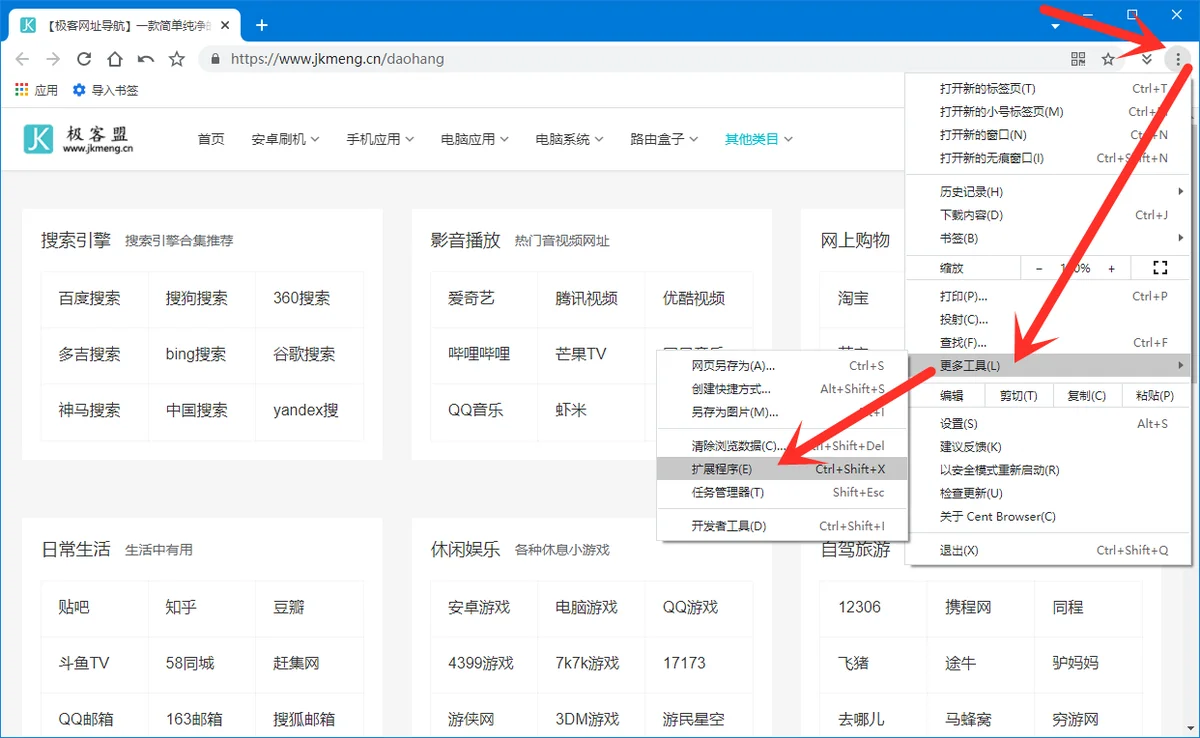The width and height of the screenshot is (1200, 738).
Task: Open the 3DM游戏 link
Action: (586, 719)
